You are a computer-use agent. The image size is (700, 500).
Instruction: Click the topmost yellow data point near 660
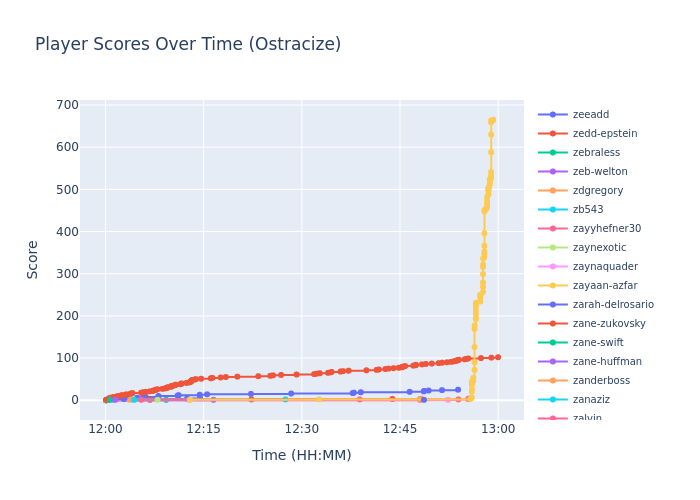492,121
